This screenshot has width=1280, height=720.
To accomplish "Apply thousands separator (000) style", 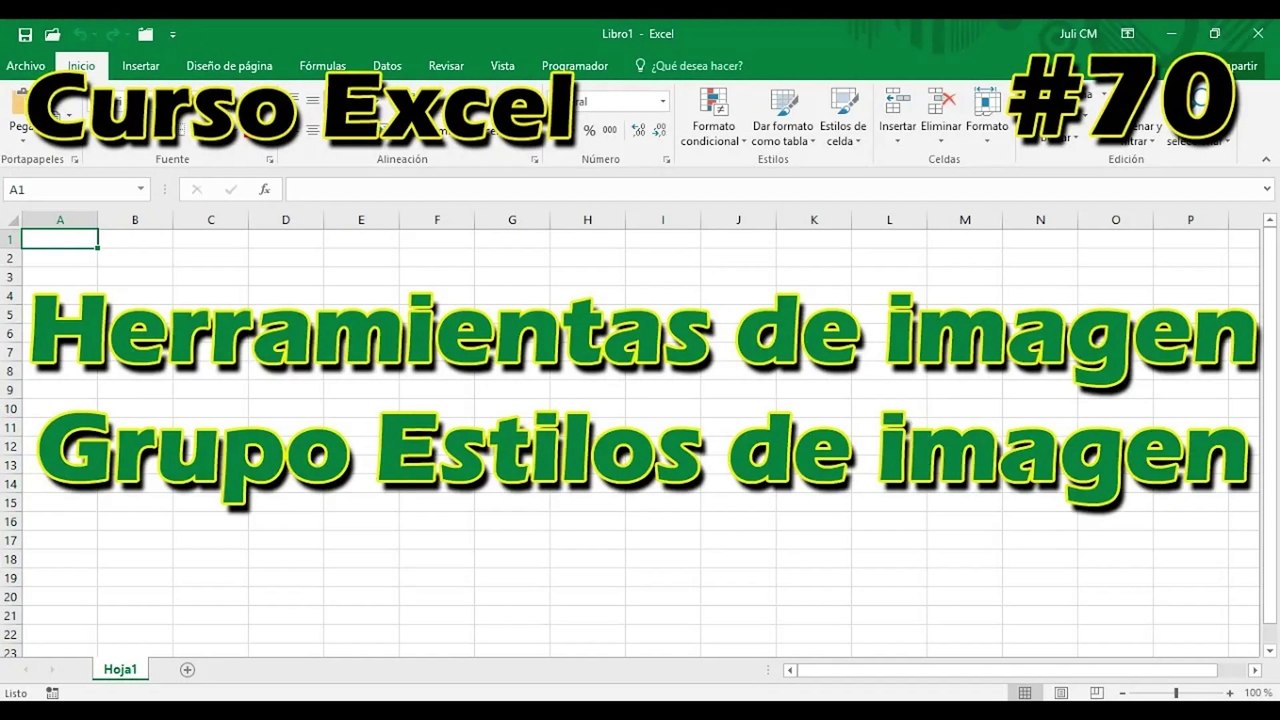I will 610,130.
